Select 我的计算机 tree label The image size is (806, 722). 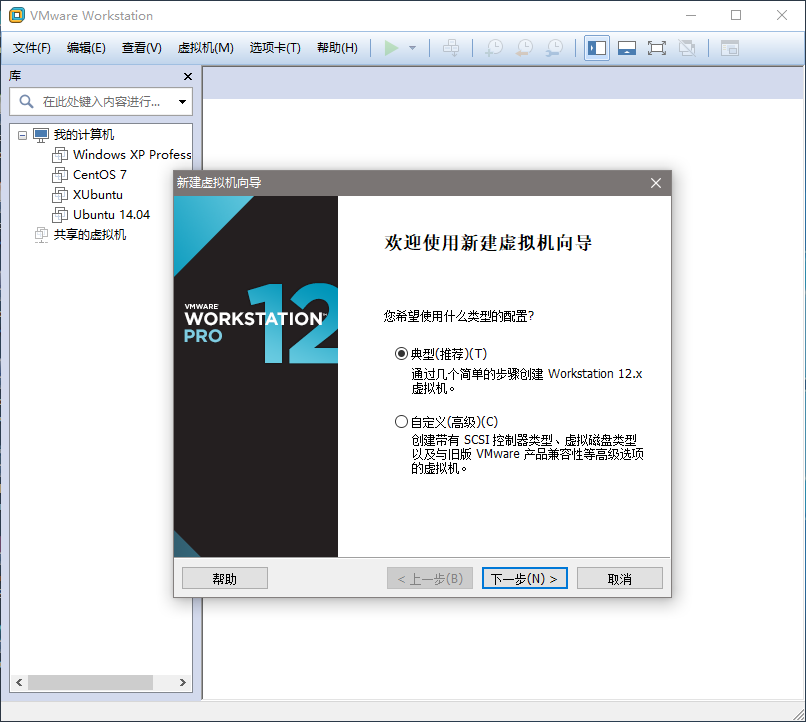coord(84,135)
